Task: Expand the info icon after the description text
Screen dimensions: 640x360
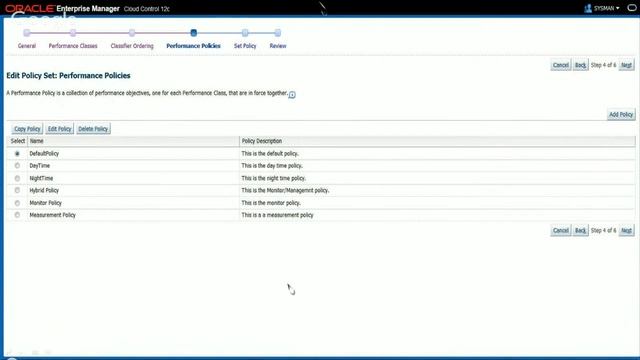Action: [x=292, y=95]
